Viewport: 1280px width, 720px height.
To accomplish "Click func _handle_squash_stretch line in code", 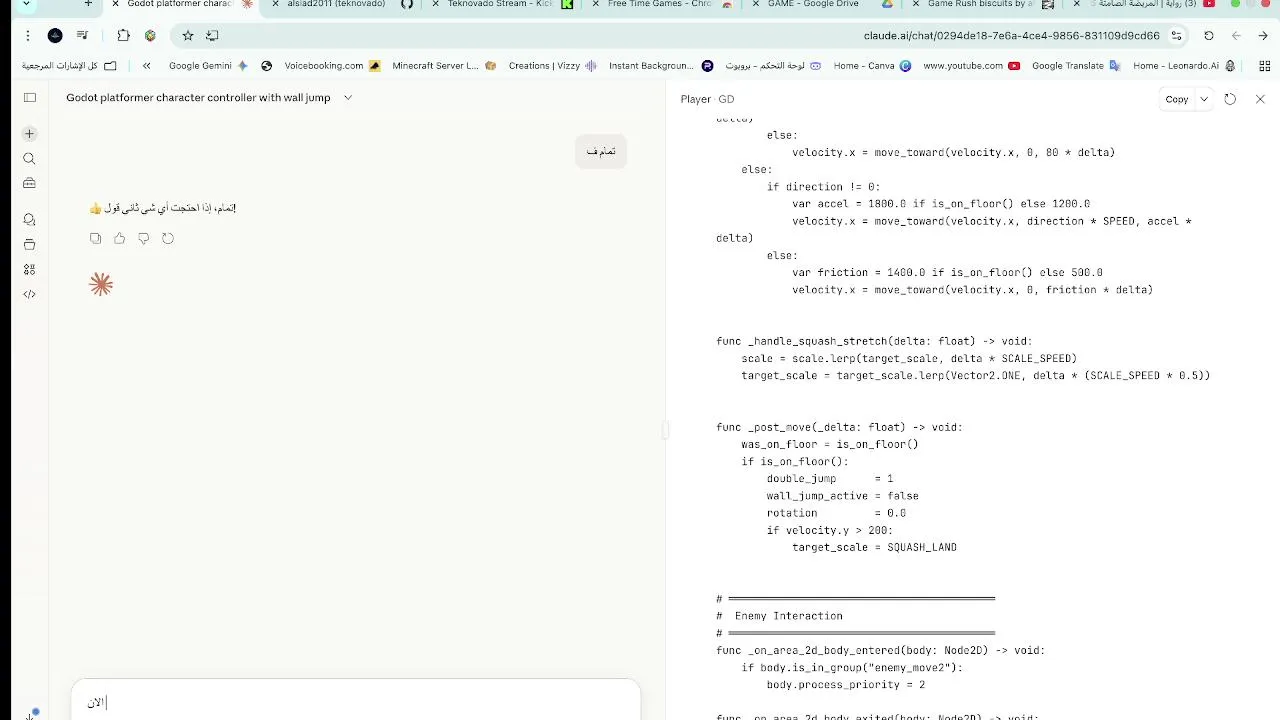I will click(874, 341).
